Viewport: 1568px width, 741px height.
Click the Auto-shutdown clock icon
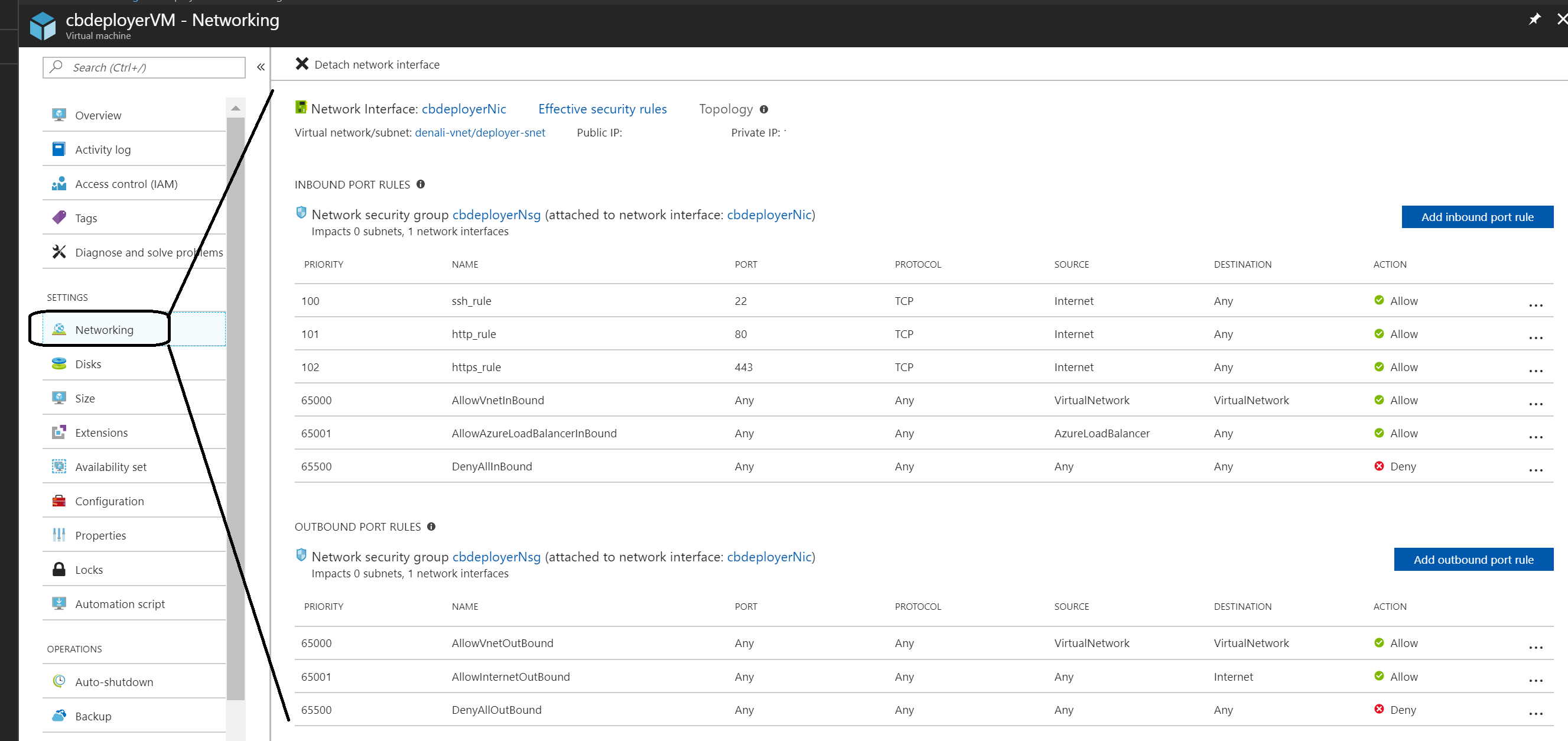(59, 681)
